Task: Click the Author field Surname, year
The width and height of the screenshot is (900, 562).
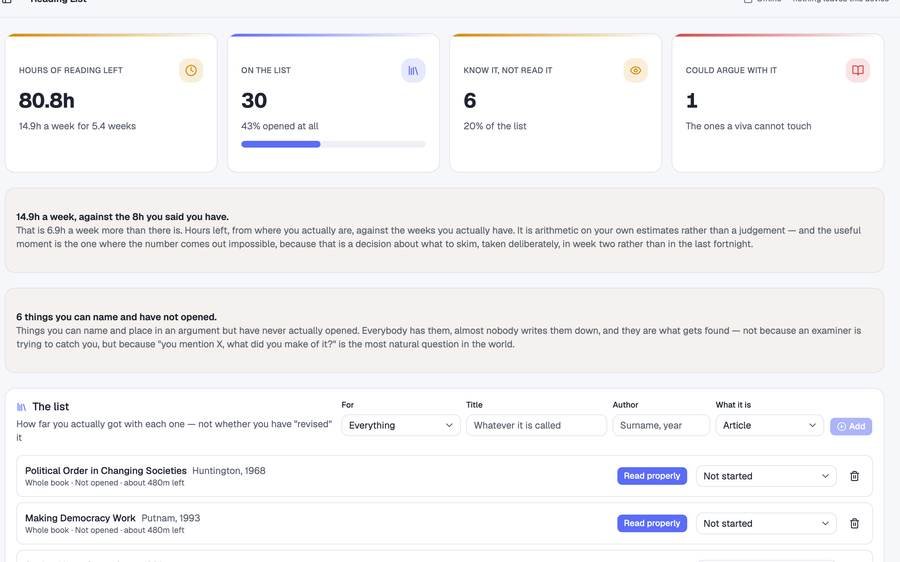Action: (x=661, y=425)
